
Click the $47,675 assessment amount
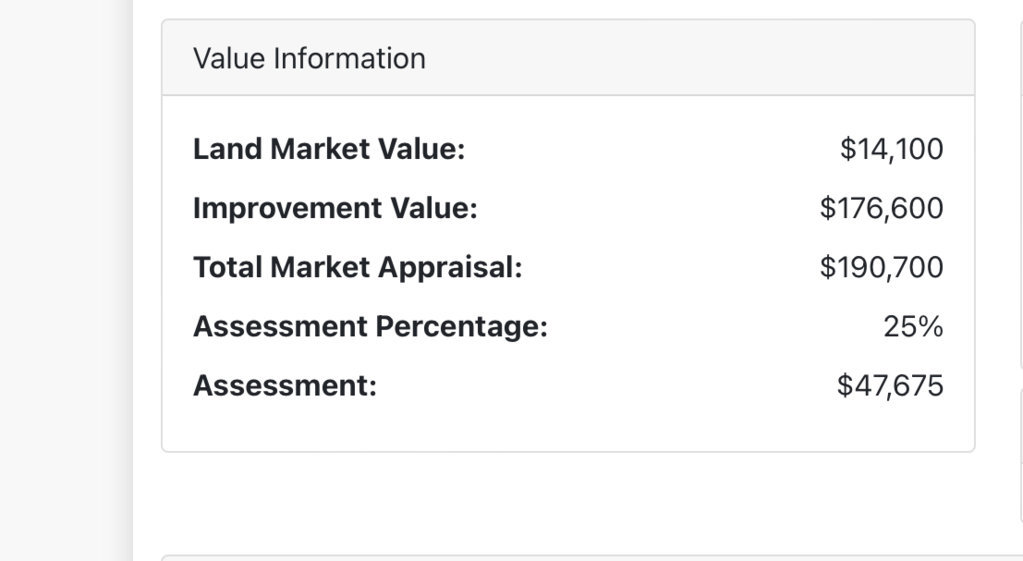[890, 386]
